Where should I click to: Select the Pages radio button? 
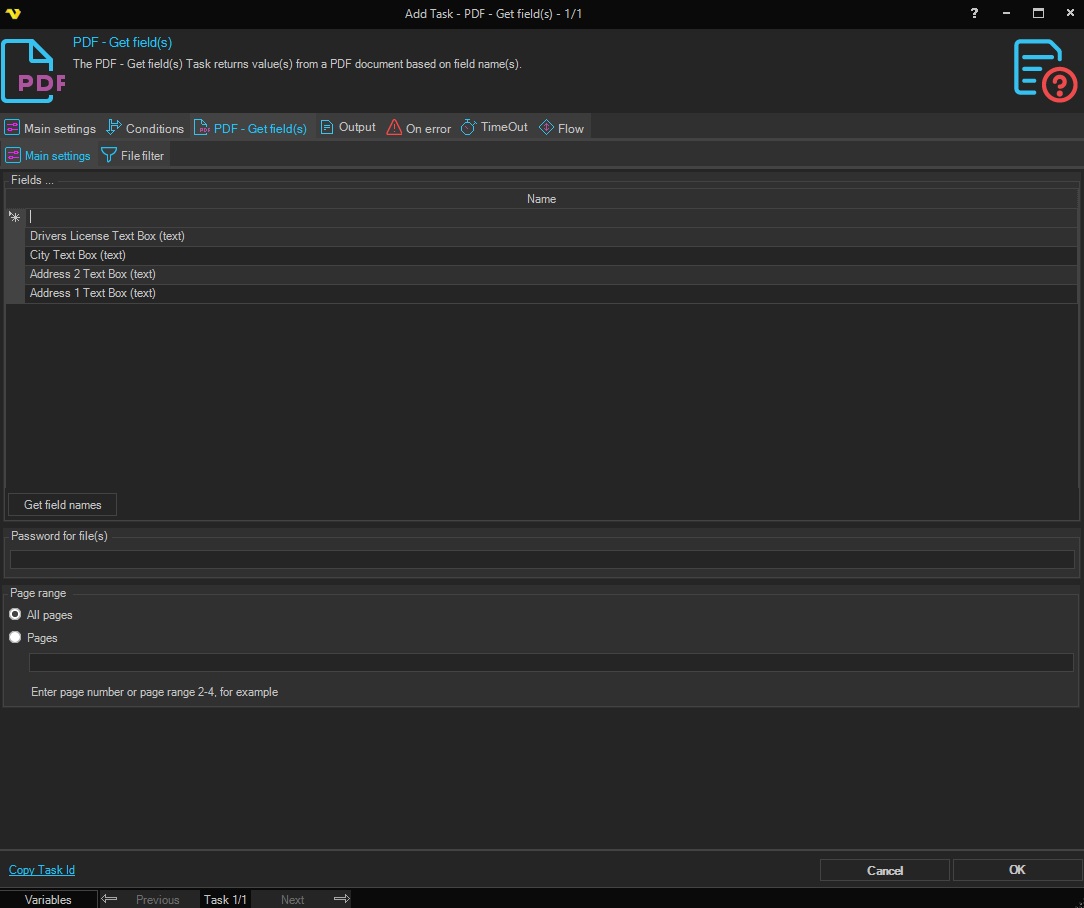pos(15,638)
